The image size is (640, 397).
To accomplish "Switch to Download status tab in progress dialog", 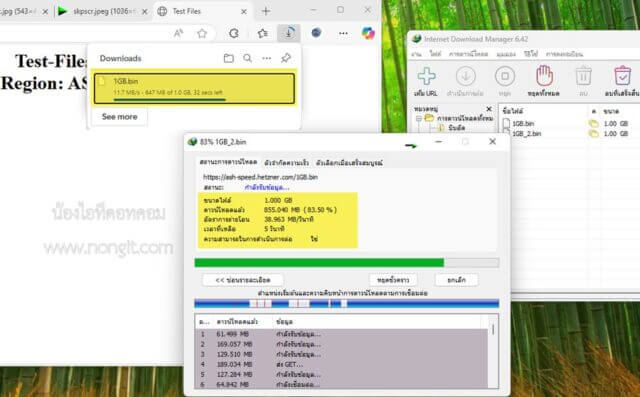I will [228, 162].
